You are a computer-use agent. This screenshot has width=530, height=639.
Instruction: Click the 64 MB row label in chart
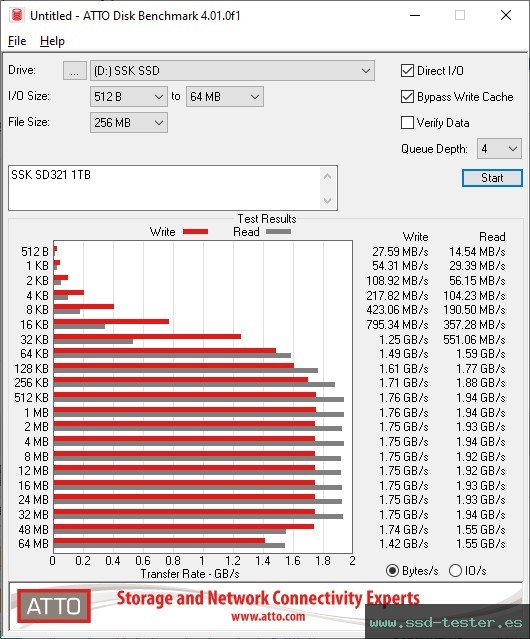click(x=33, y=544)
